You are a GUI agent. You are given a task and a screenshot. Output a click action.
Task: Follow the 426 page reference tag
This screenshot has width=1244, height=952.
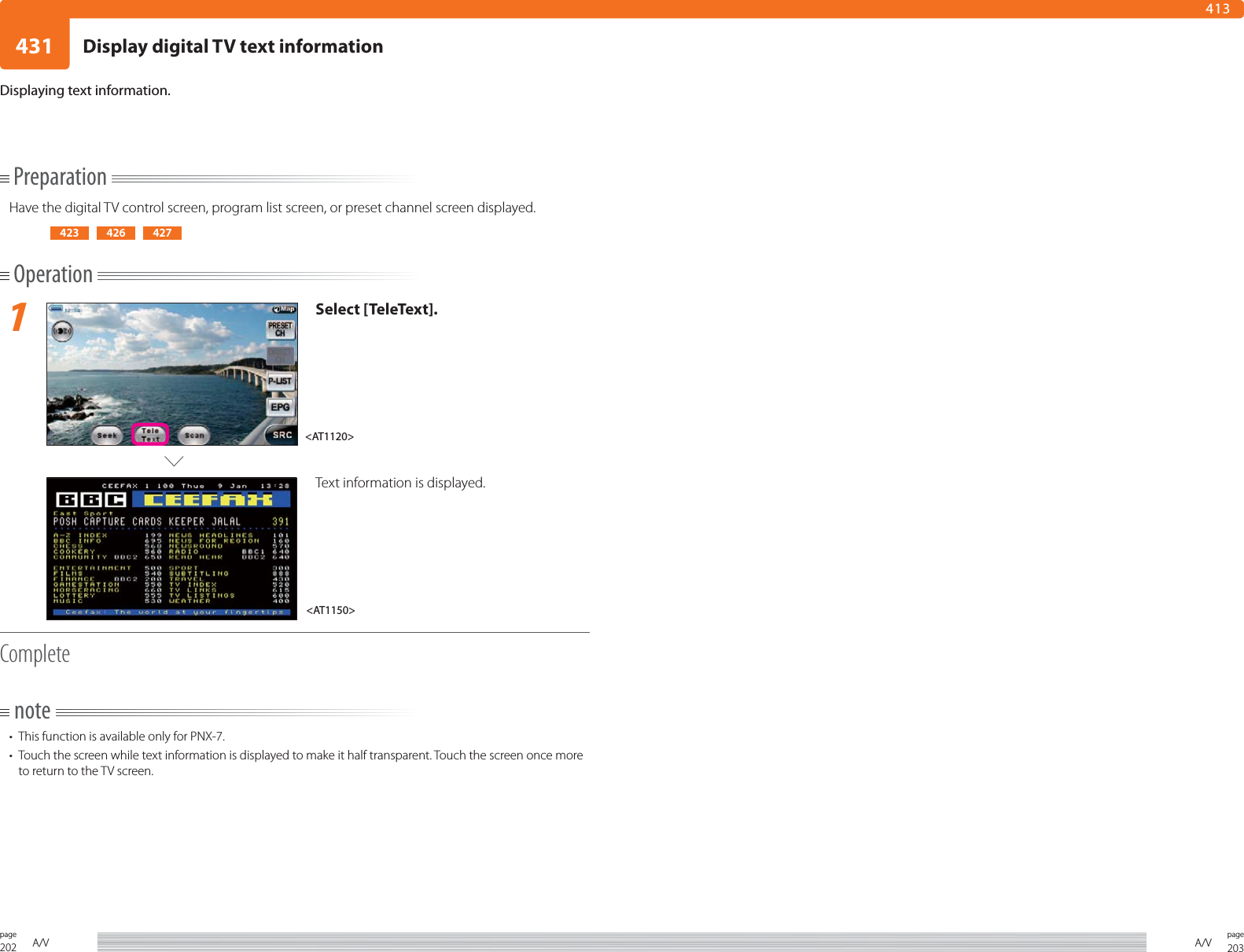[x=116, y=233]
